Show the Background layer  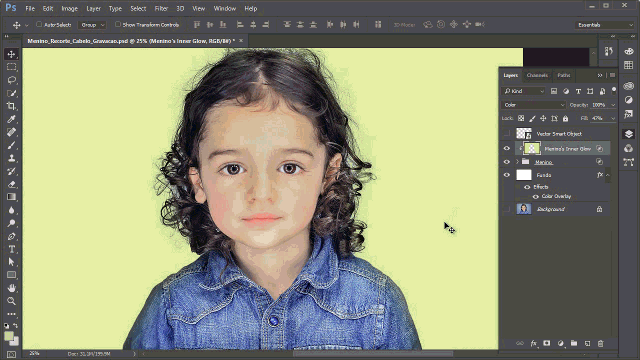click(x=507, y=209)
